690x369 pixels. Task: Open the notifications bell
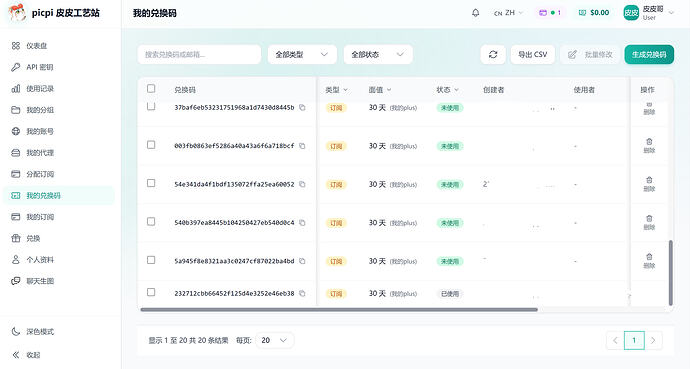click(x=475, y=13)
